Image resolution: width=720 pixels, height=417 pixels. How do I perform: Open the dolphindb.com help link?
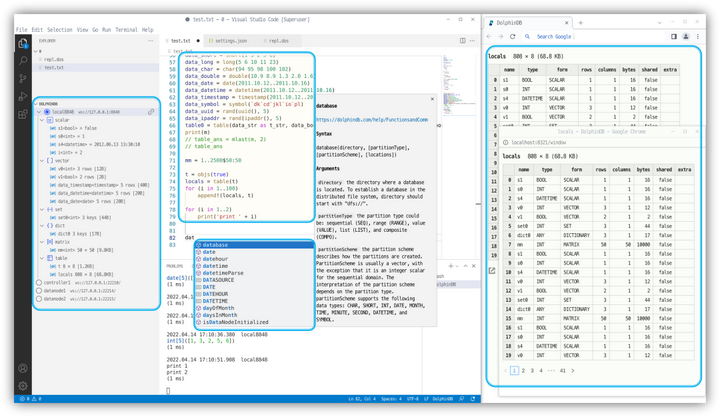(x=371, y=119)
